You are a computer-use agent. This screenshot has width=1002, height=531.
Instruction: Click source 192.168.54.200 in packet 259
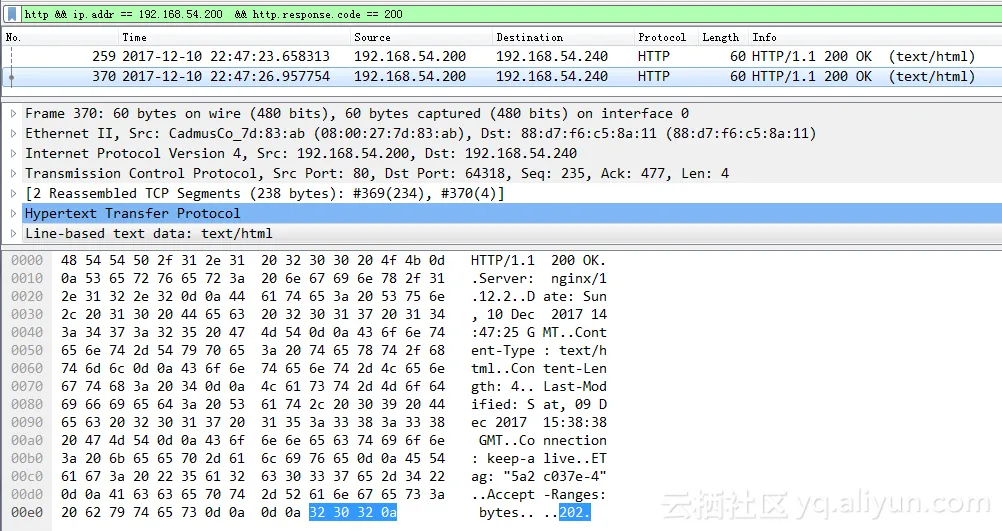pyautogui.click(x=410, y=56)
